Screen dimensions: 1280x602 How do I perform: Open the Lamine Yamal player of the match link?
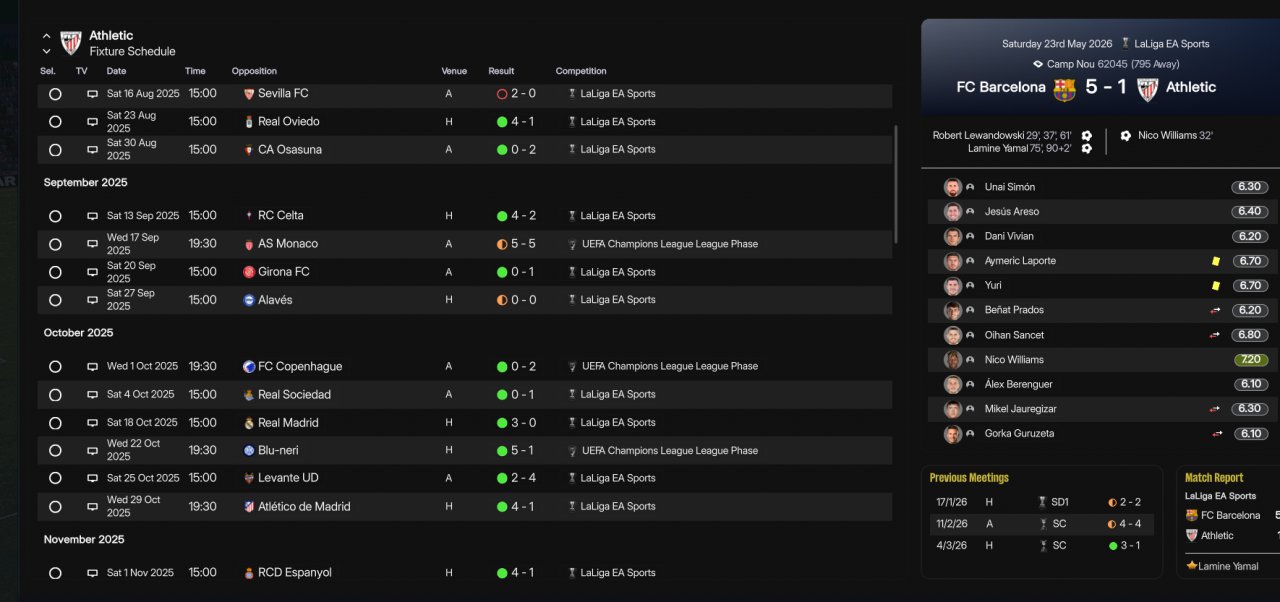(x=1230, y=566)
